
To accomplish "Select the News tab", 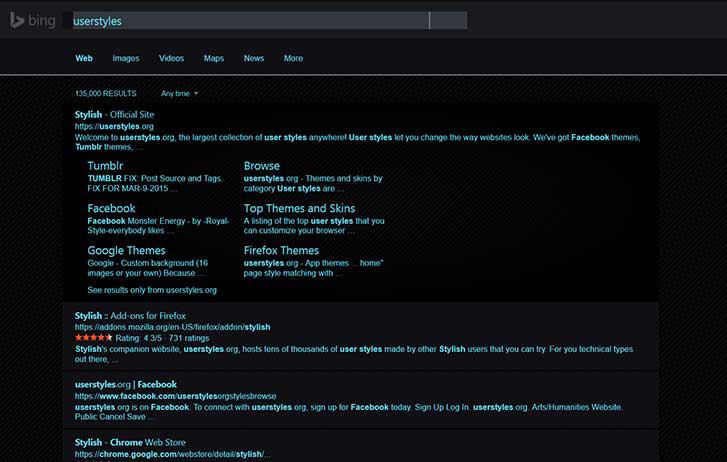I will point(254,58).
